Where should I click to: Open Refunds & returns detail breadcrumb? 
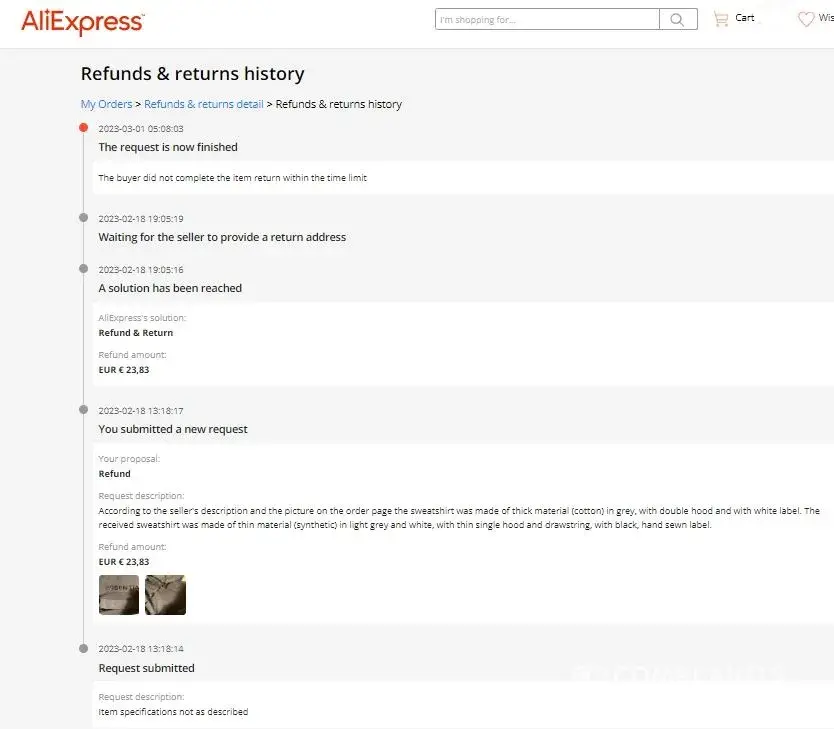[204, 104]
